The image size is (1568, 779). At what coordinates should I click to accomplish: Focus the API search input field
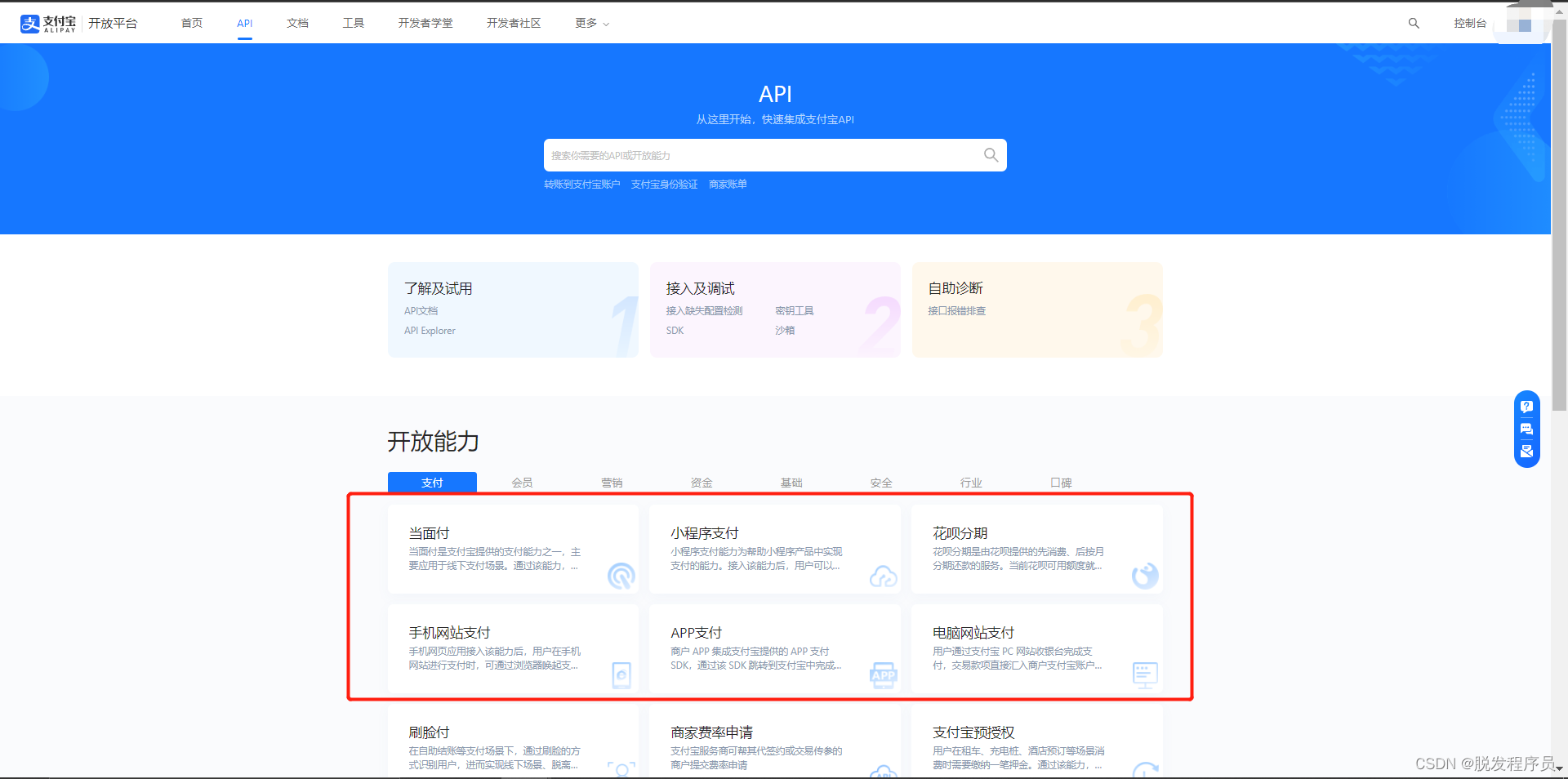click(759, 155)
